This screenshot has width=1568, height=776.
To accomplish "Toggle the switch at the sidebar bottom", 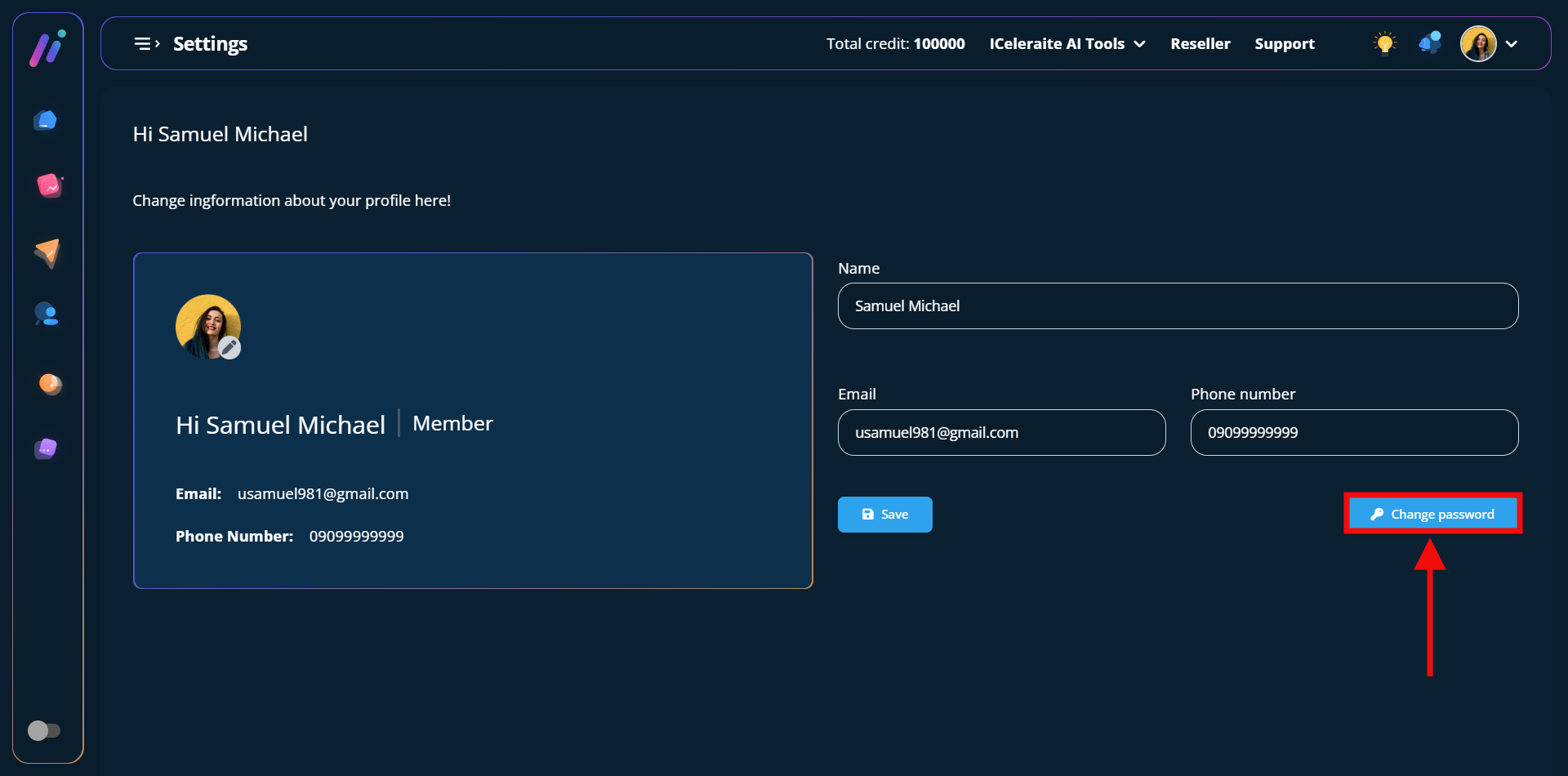I will point(44,730).
